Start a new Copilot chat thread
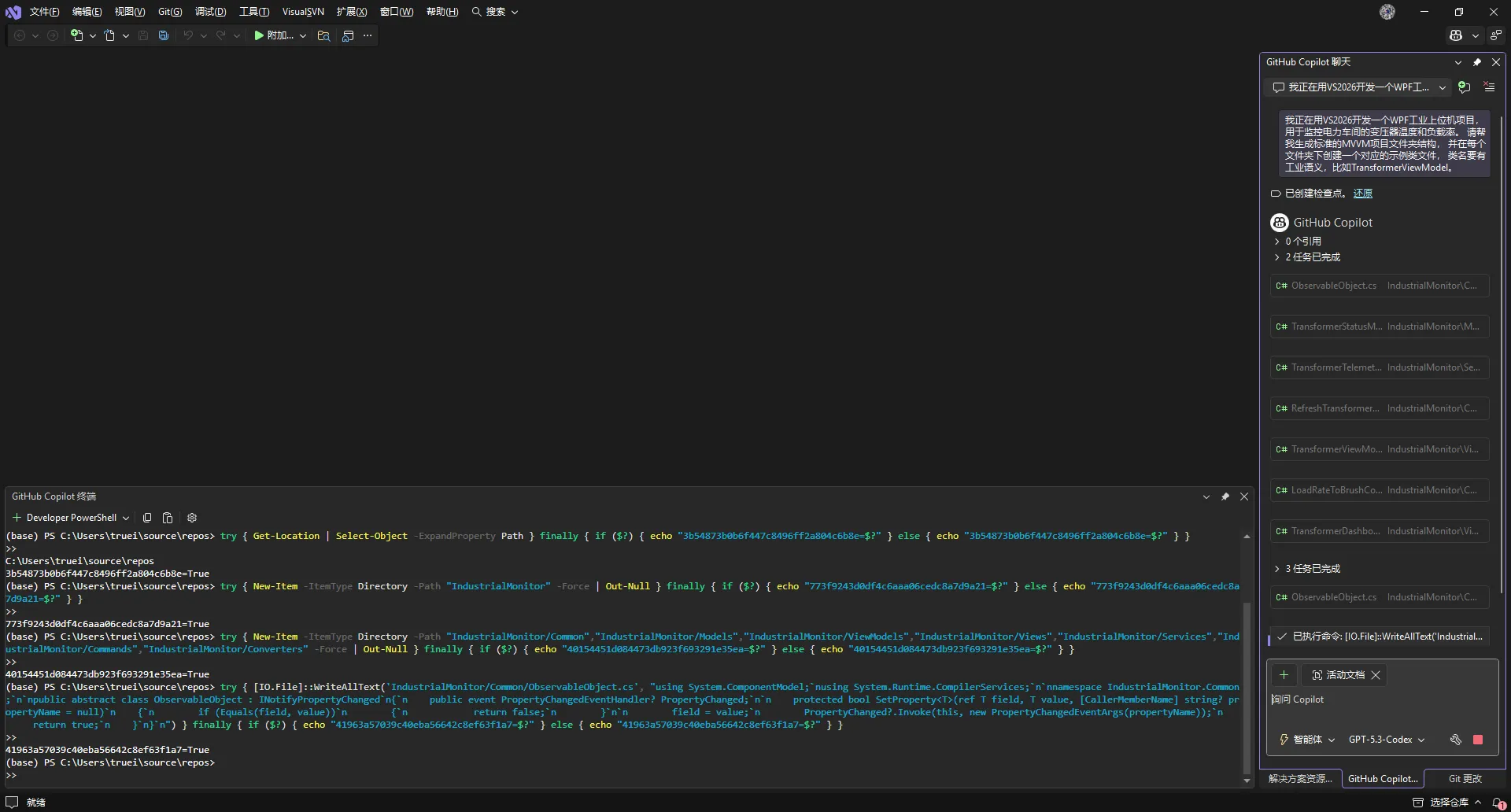This screenshot has width=1511, height=812. 1464,87
